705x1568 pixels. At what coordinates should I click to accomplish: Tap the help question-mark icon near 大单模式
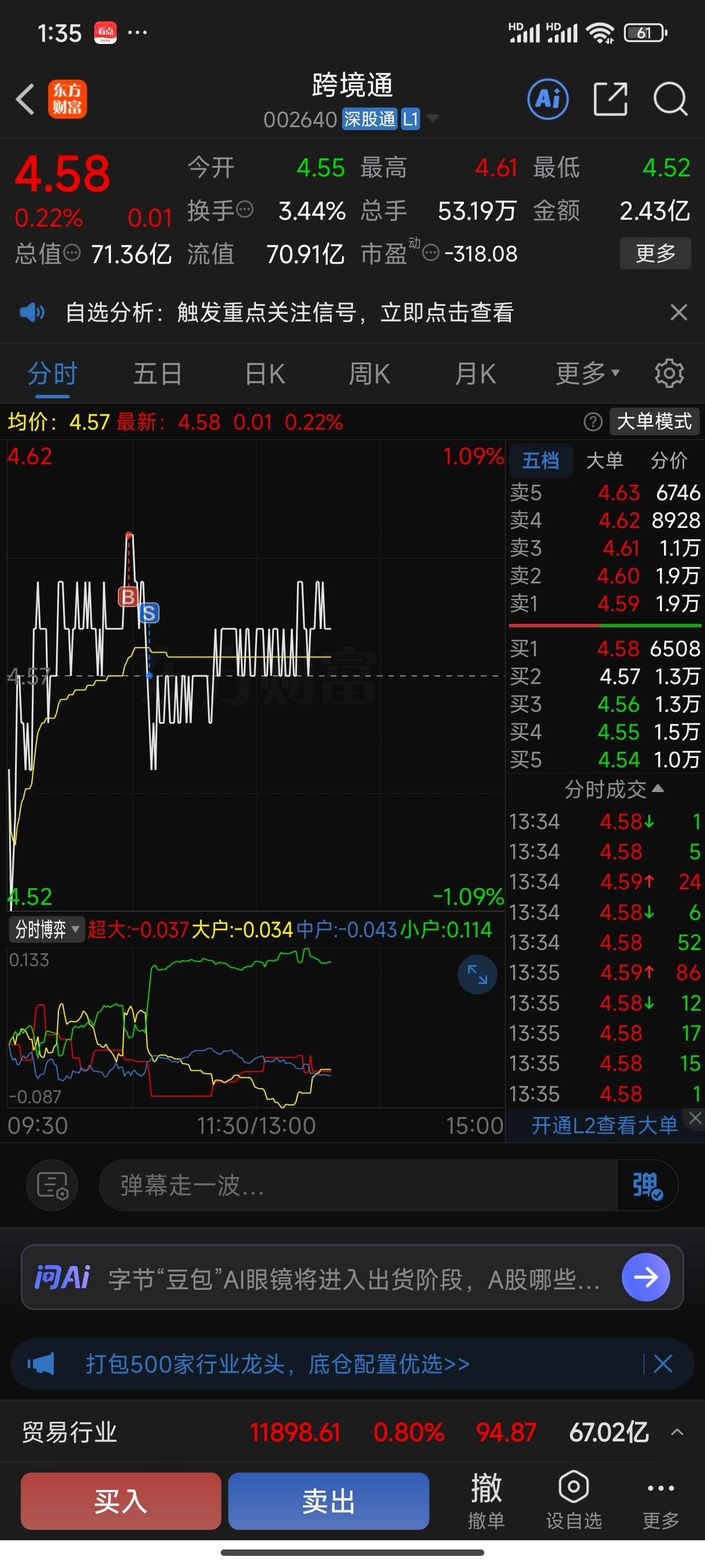592,421
